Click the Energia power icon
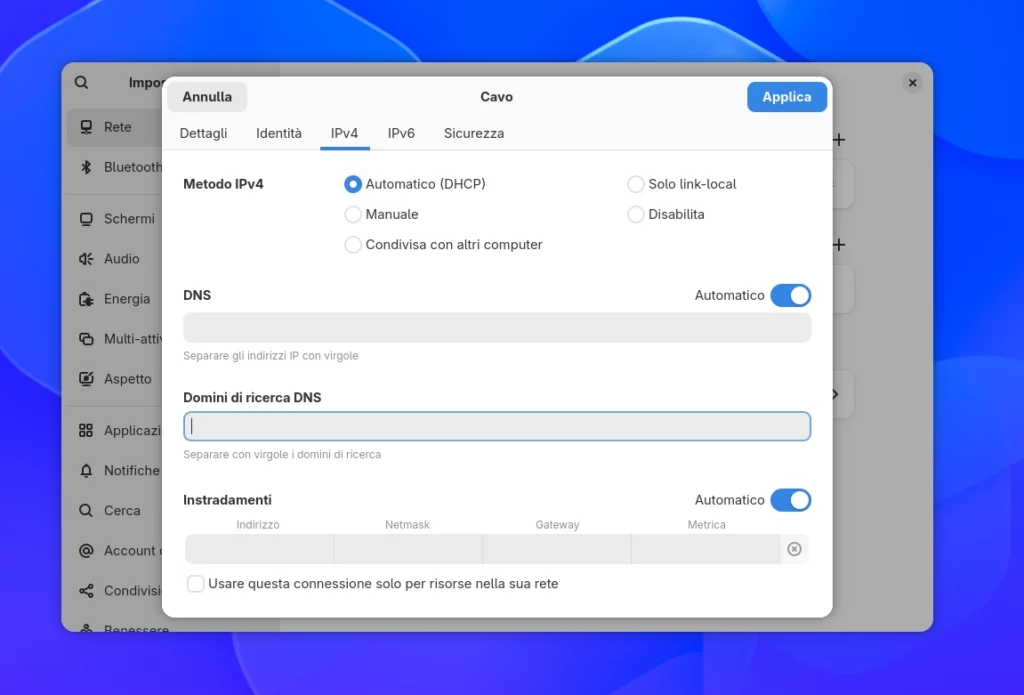 [86, 299]
